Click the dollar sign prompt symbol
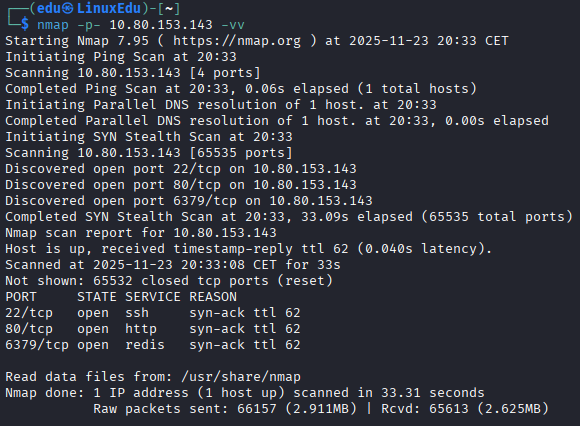 click(25, 24)
